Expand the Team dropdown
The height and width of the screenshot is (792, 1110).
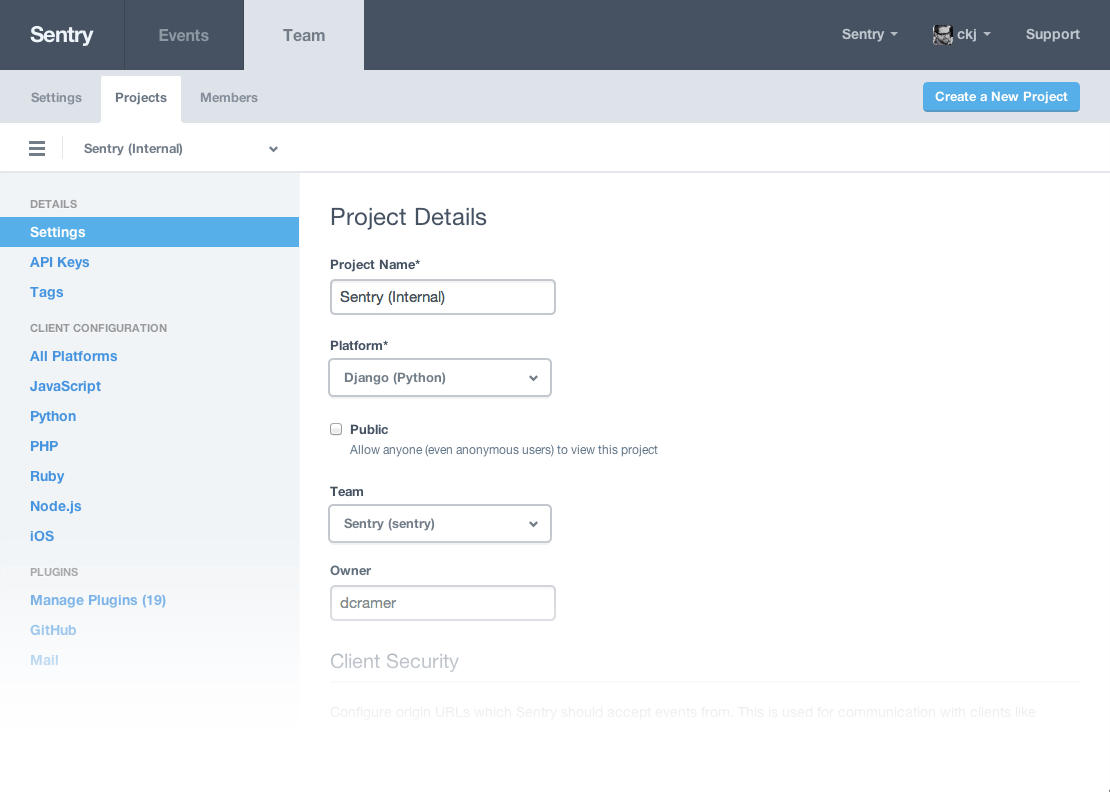[440, 524]
